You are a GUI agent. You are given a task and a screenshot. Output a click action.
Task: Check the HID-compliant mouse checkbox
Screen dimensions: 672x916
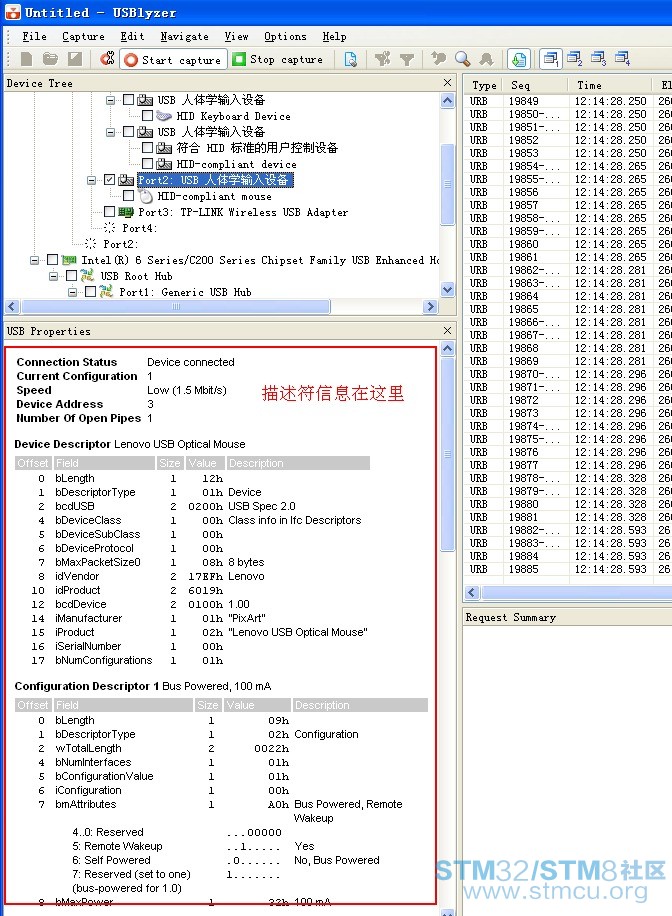tap(129, 196)
